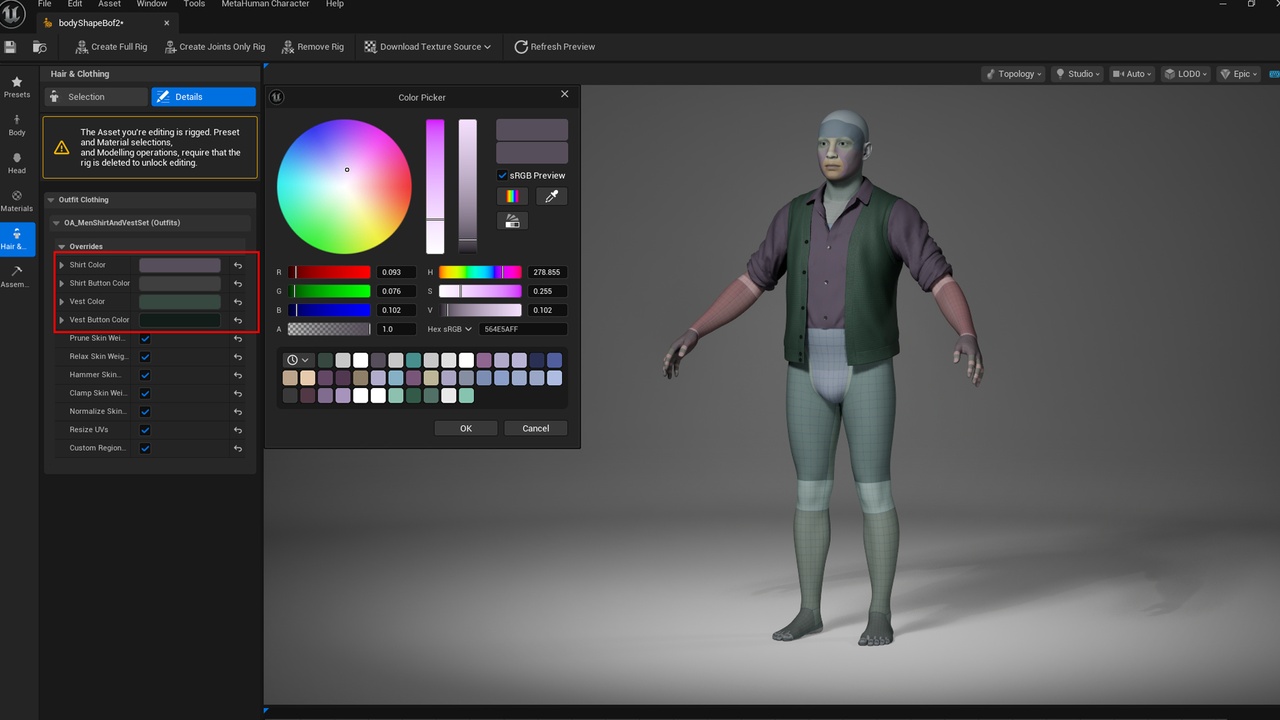
Task: Uncheck the Relax Skin Weights checkbox
Action: point(145,357)
